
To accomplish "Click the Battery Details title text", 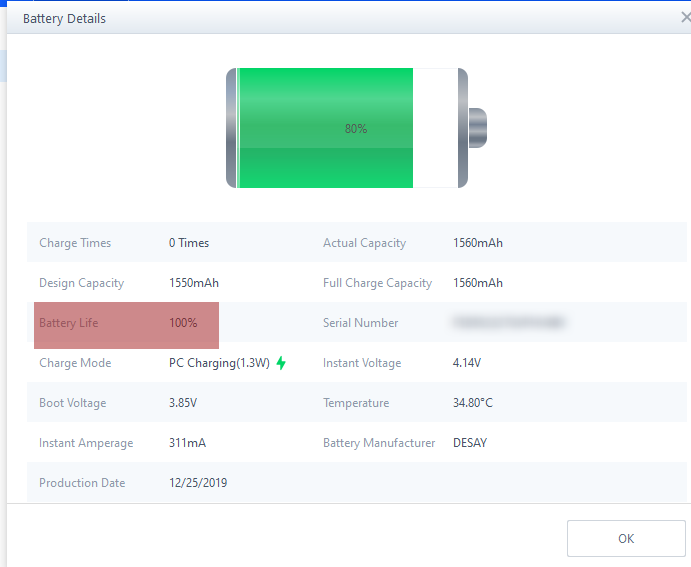I will tap(64, 19).
